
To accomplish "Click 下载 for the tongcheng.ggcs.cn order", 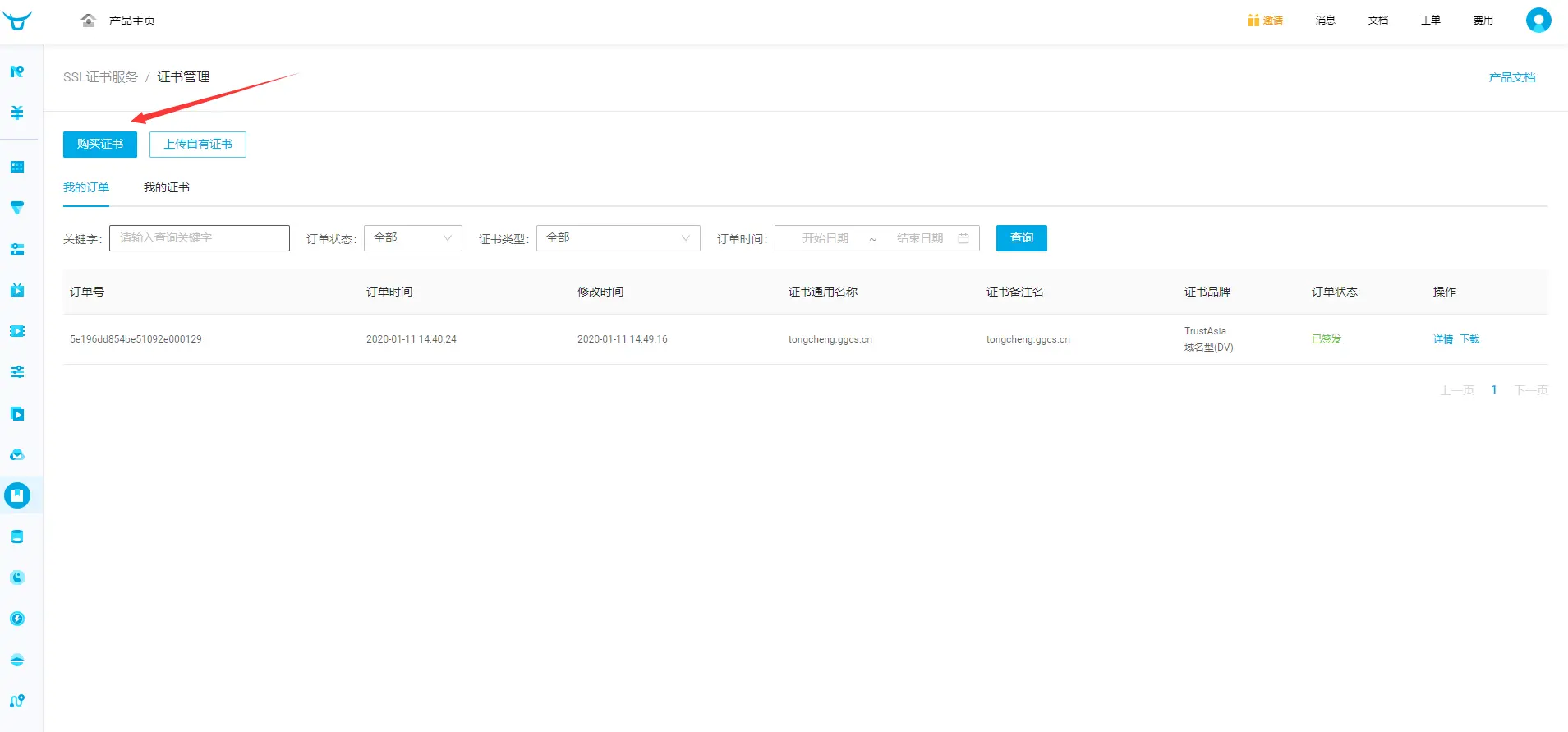I will click(x=1469, y=339).
